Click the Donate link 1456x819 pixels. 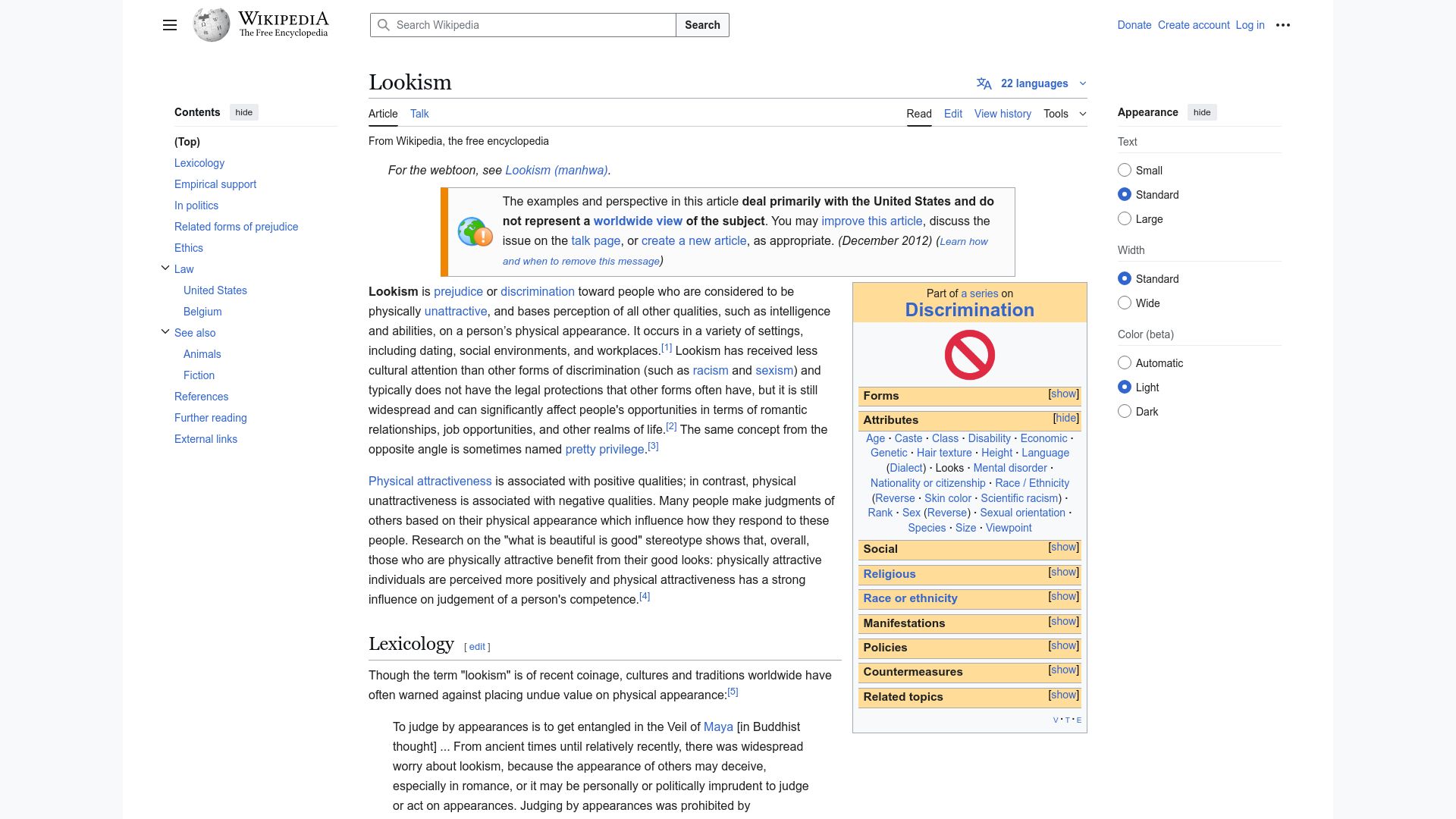click(x=1134, y=25)
